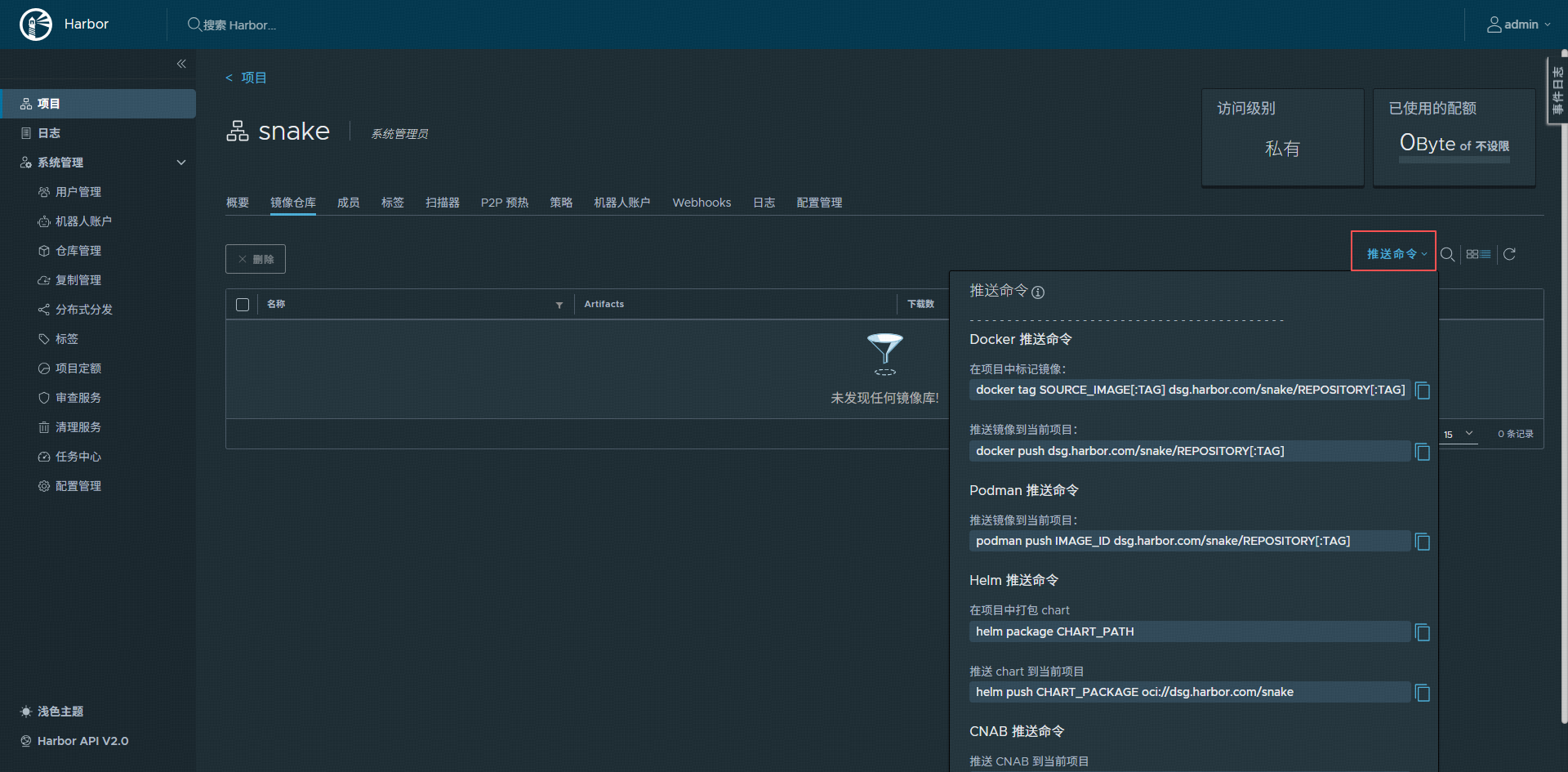Open the admin user menu

[x=1518, y=25]
